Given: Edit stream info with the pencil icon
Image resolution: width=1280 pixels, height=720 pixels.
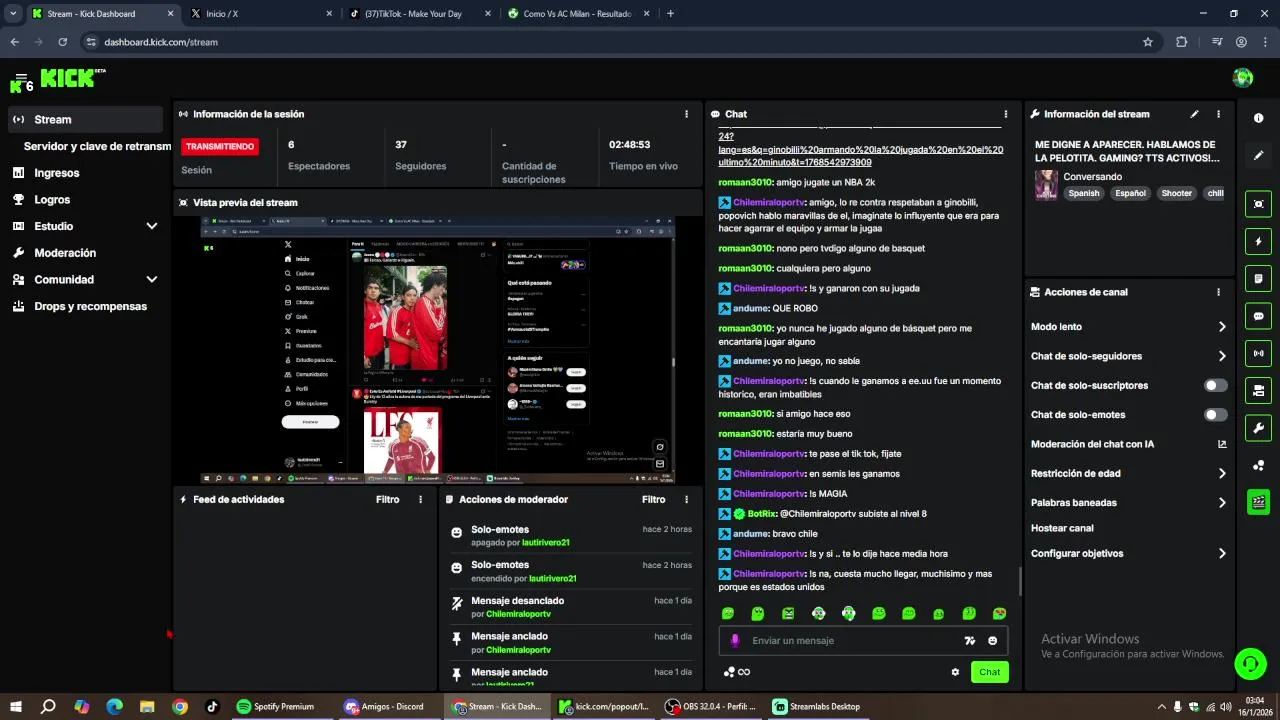Looking at the screenshot, I should 1194,114.
